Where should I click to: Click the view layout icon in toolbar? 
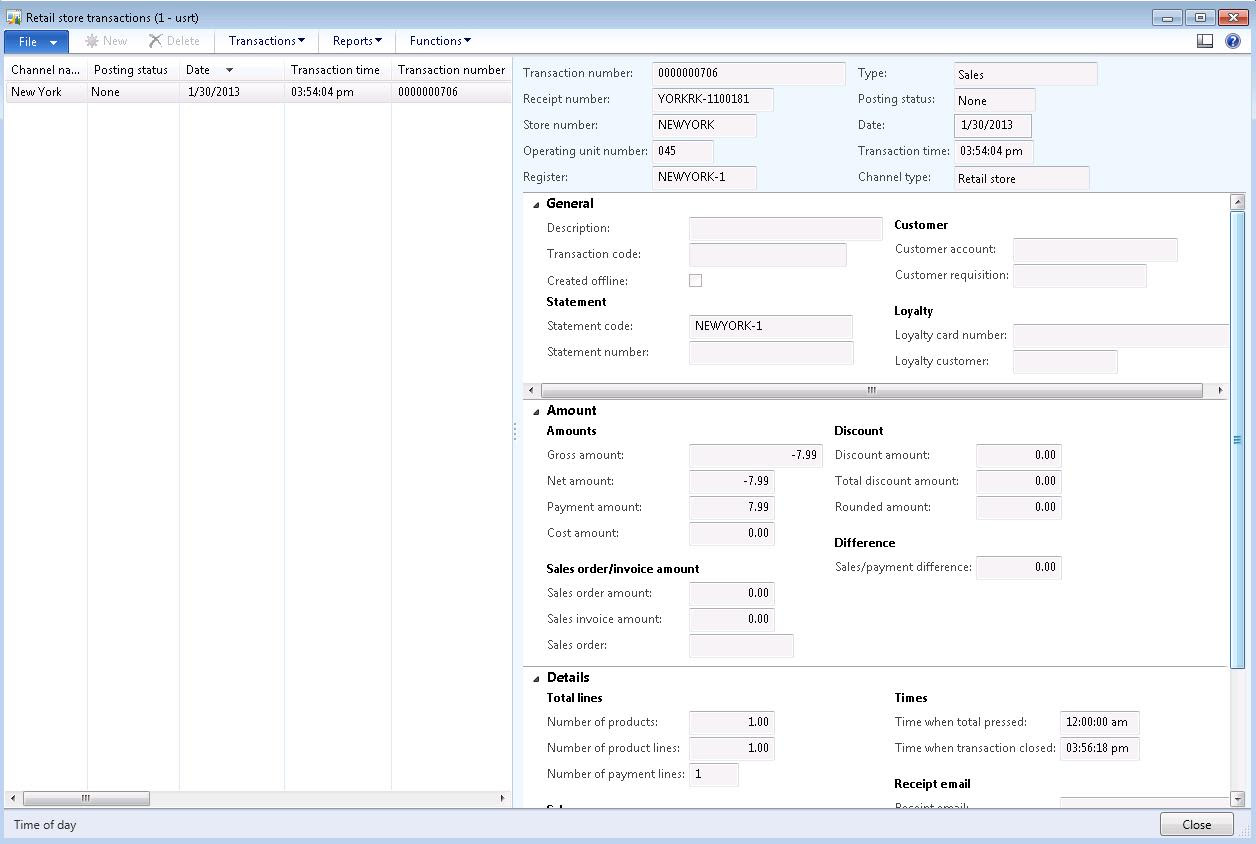pyautogui.click(x=1205, y=41)
